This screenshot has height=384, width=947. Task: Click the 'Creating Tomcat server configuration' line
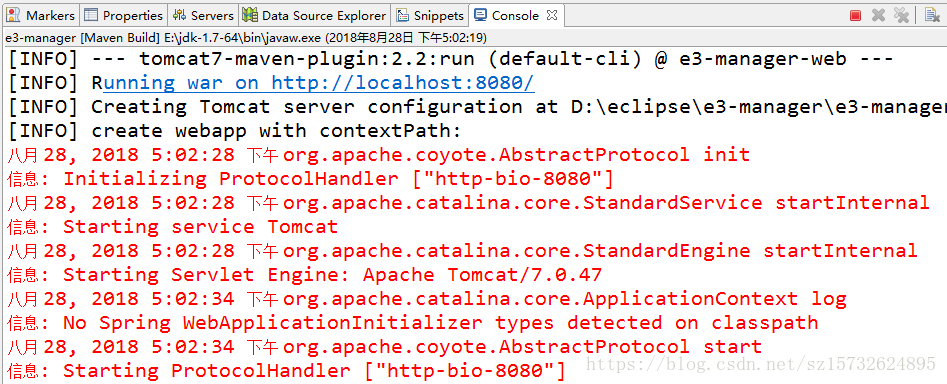[x=477, y=107]
